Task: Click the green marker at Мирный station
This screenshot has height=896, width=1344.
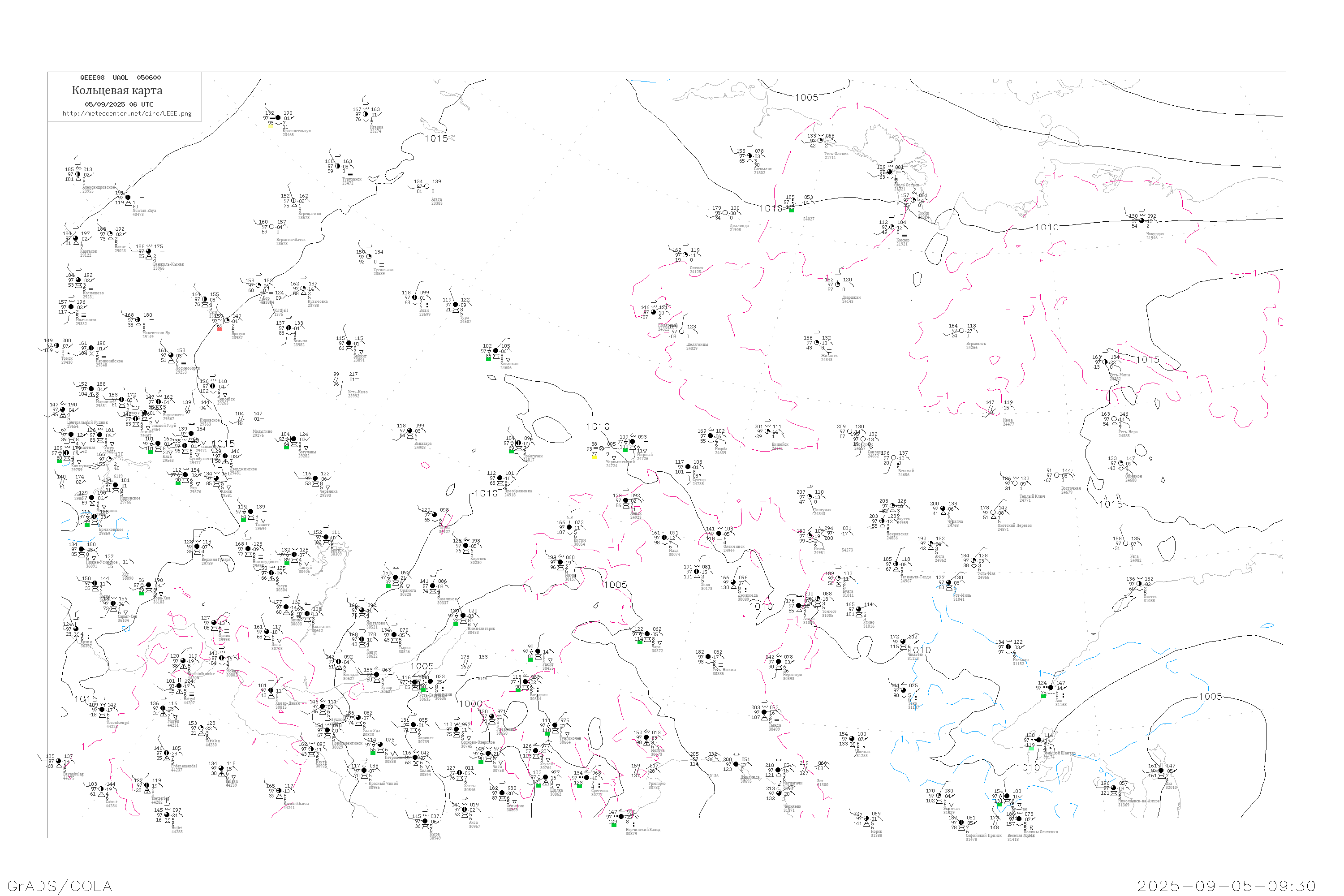Action: (x=625, y=450)
